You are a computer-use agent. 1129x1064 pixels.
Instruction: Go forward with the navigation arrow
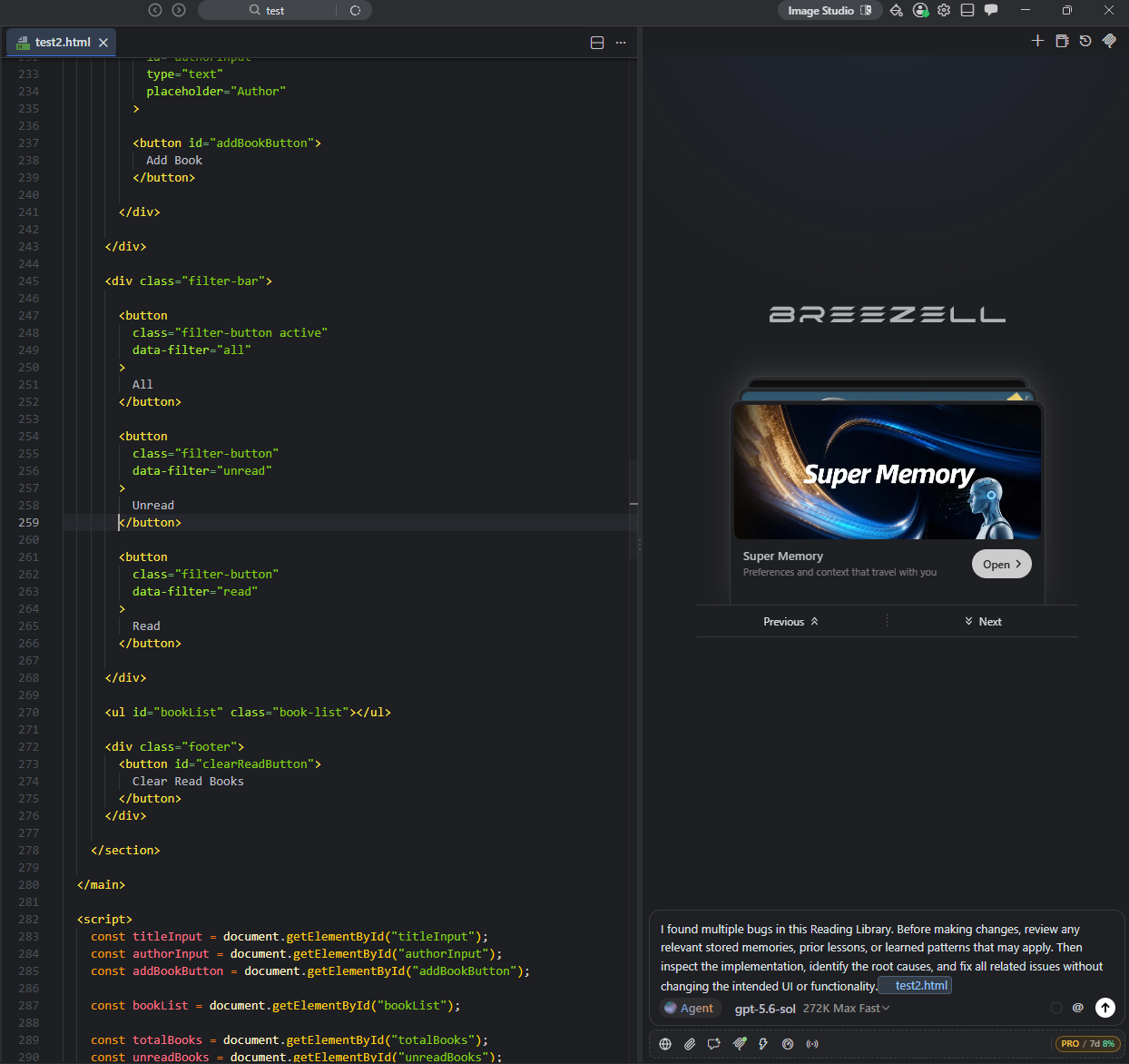point(179,10)
